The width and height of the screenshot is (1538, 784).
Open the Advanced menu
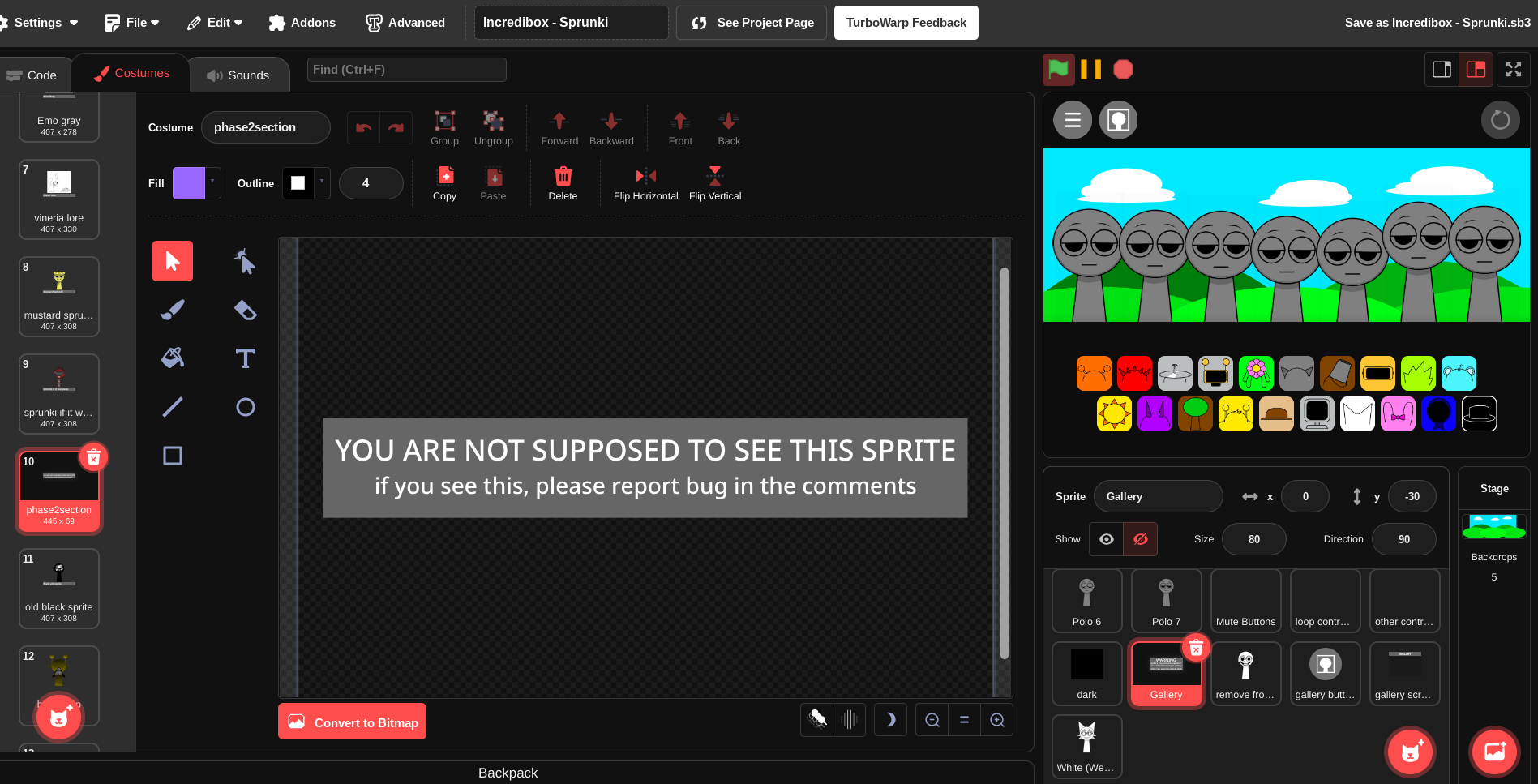[405, 23]
